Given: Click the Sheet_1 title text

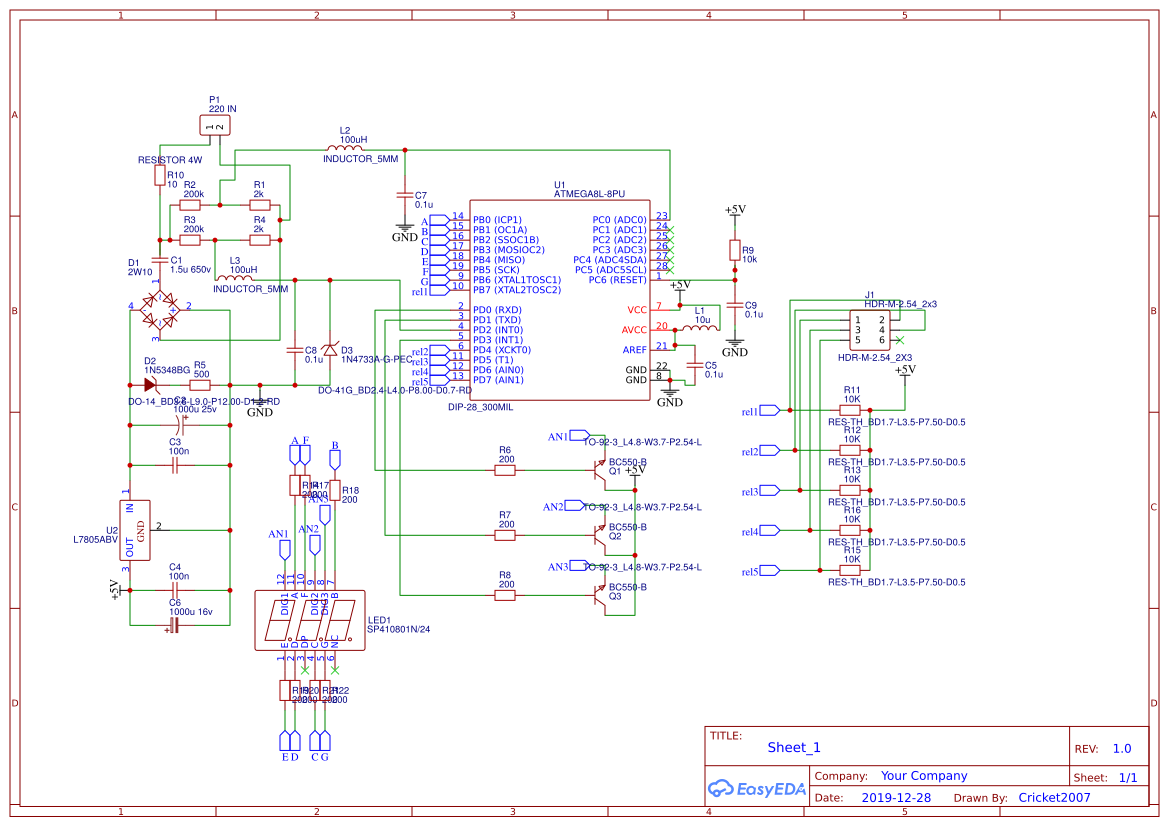Looking at the screenshot, I should pos(794,747).
